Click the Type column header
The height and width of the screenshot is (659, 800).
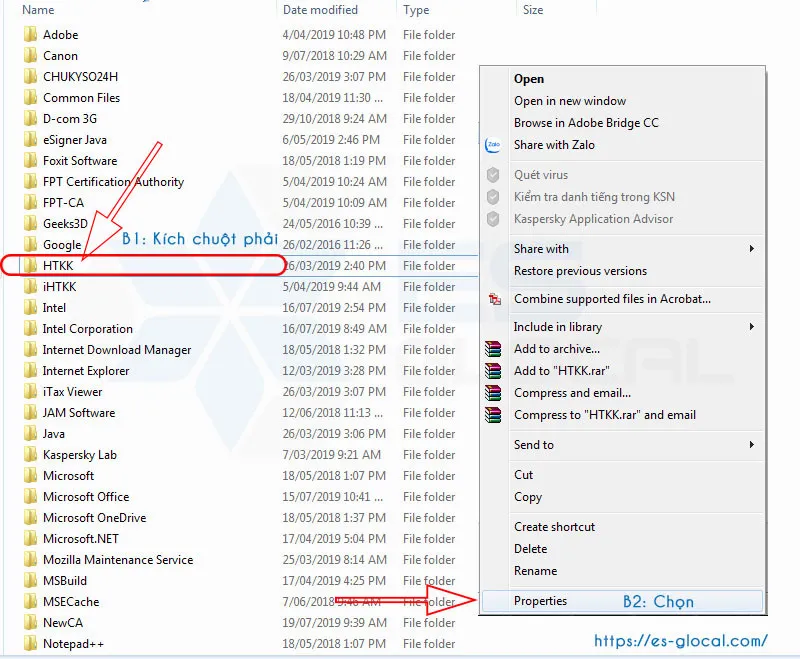[x=416, y=10]
